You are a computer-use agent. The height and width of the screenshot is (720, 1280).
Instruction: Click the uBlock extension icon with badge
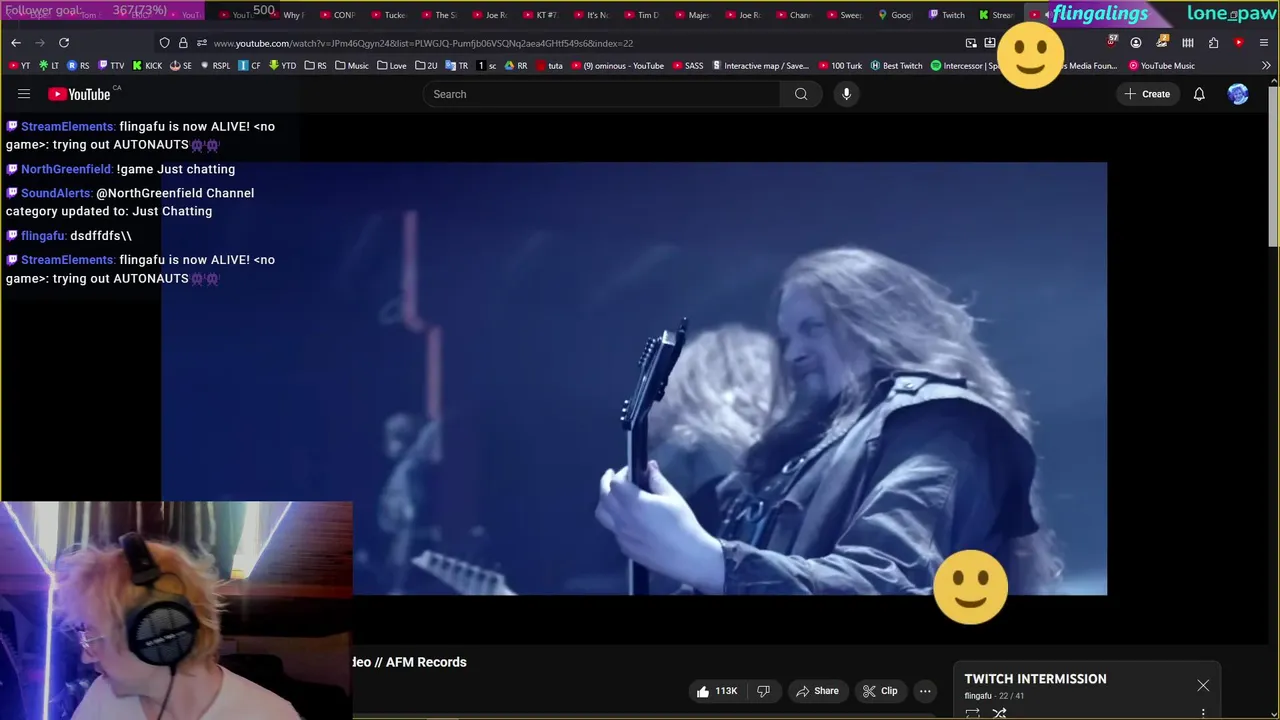click(x=1112, y=42)
